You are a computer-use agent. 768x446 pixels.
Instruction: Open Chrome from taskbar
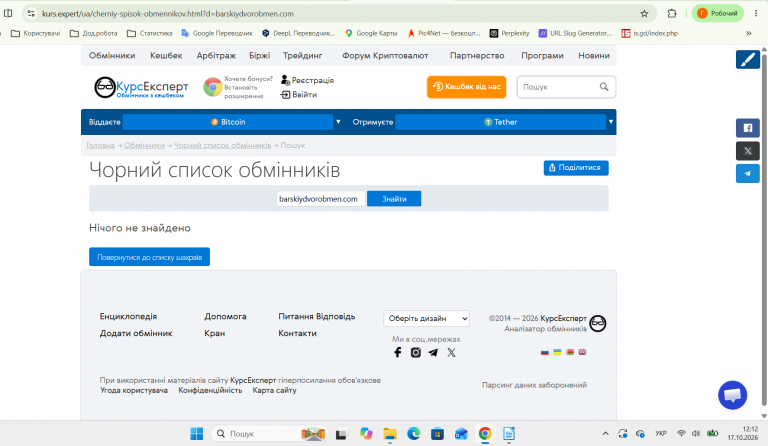485,434
